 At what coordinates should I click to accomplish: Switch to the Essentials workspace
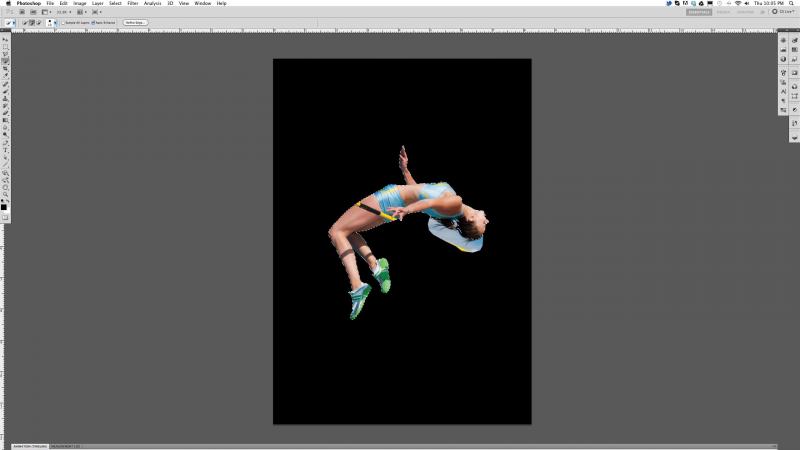pos(700,11)
